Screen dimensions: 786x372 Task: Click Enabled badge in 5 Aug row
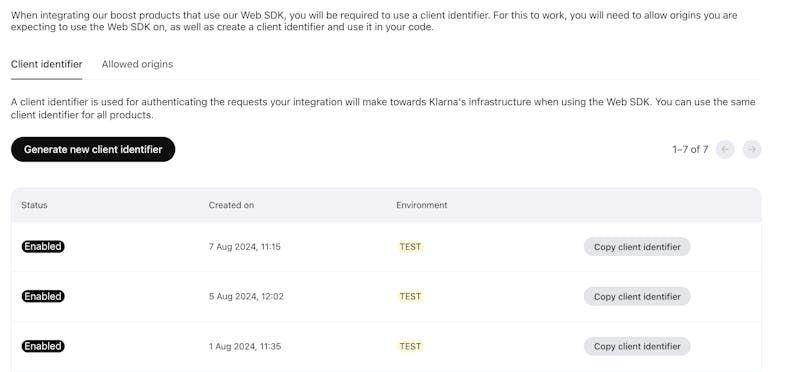click(43, 296)
